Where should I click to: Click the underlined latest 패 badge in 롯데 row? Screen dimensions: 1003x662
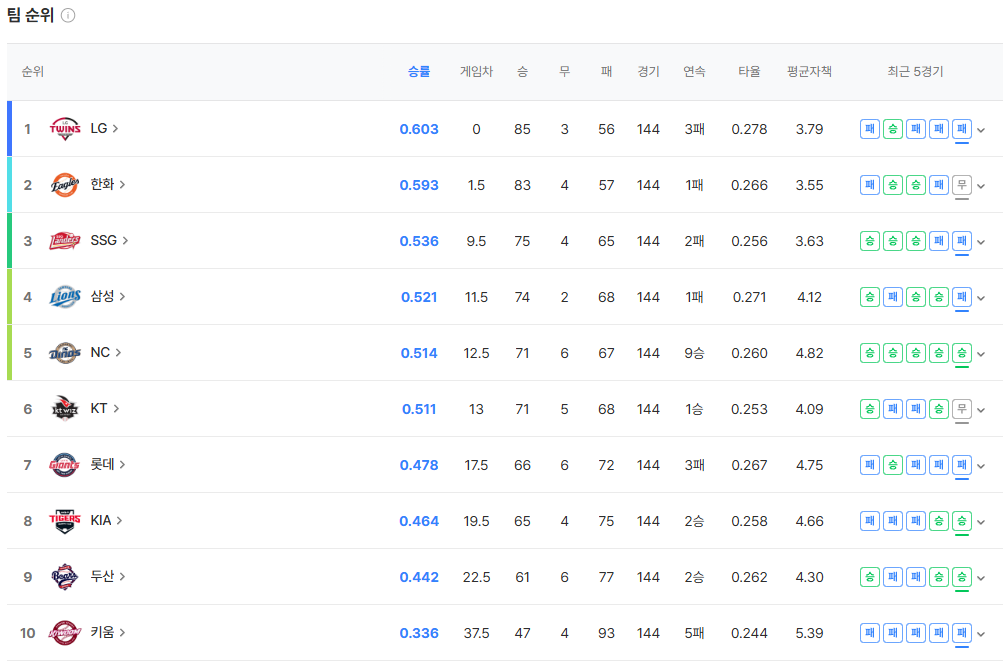pos(961,464)
